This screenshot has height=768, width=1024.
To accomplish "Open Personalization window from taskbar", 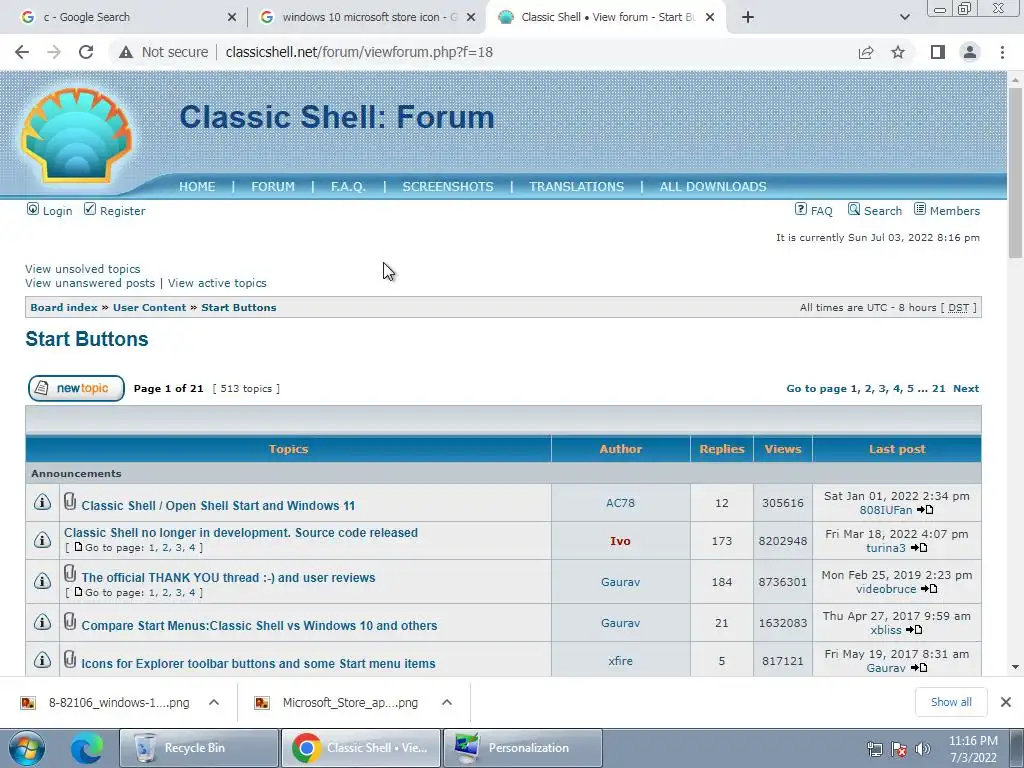I will click(524, 748).
